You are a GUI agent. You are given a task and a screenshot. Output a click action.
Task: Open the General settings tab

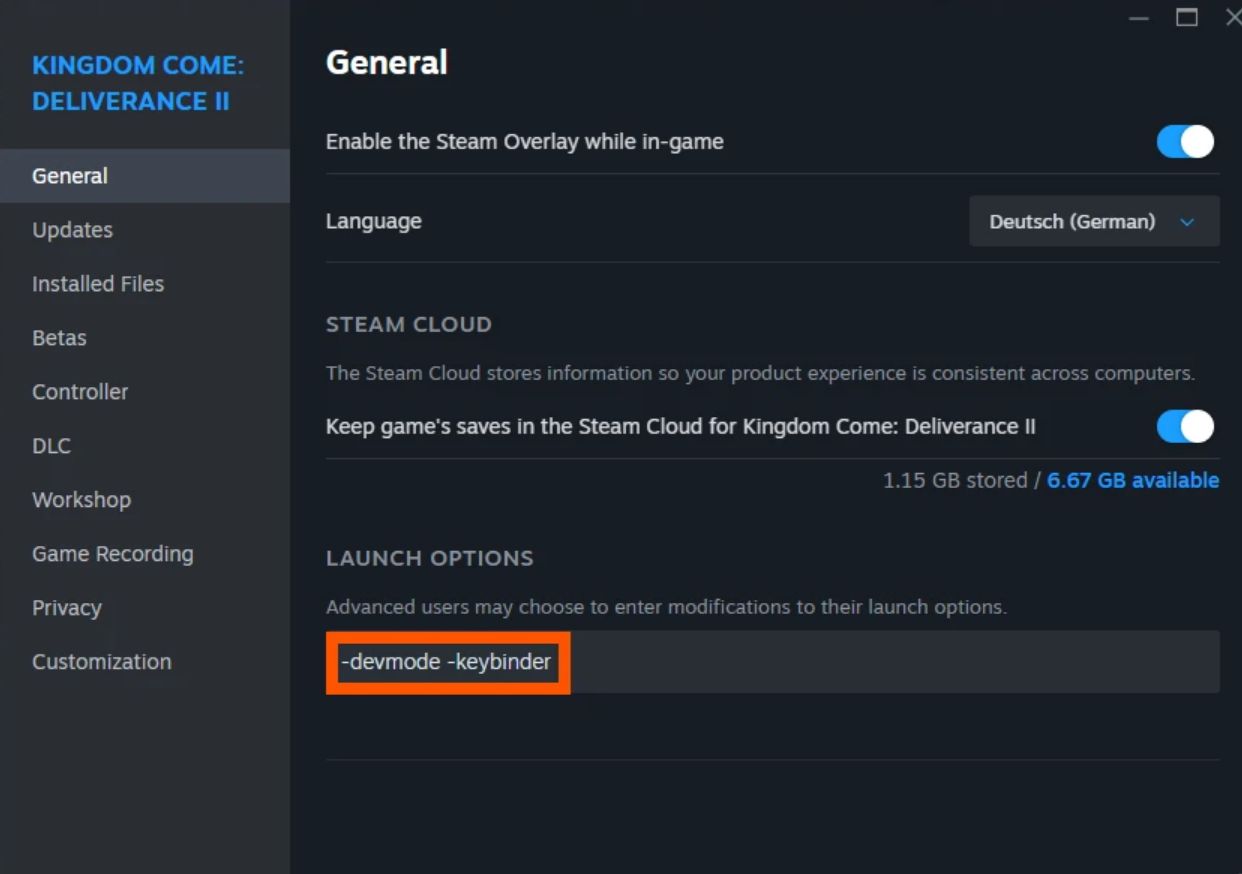click(x=70, y=176)
